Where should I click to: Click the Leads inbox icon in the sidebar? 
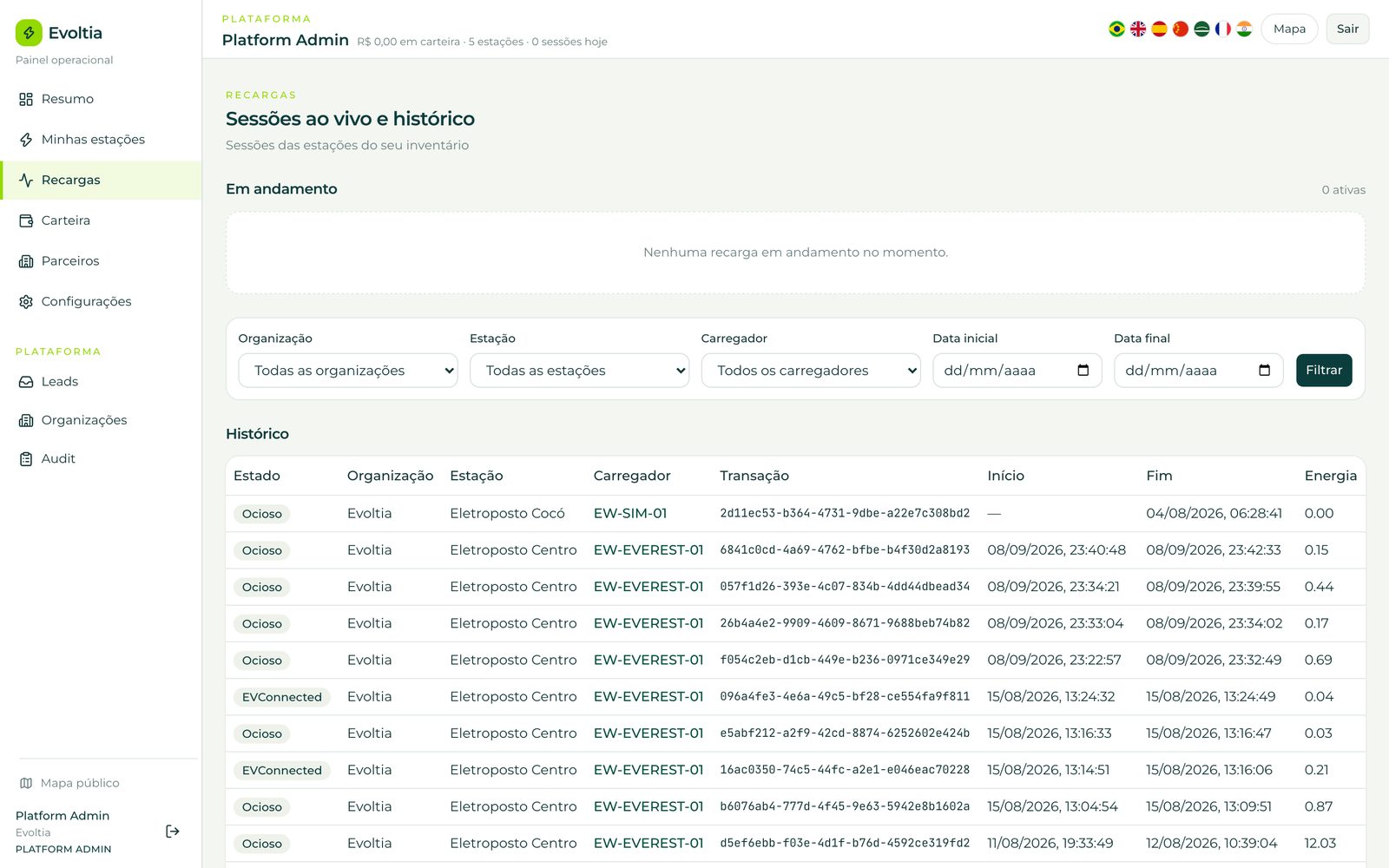[26, 382]
